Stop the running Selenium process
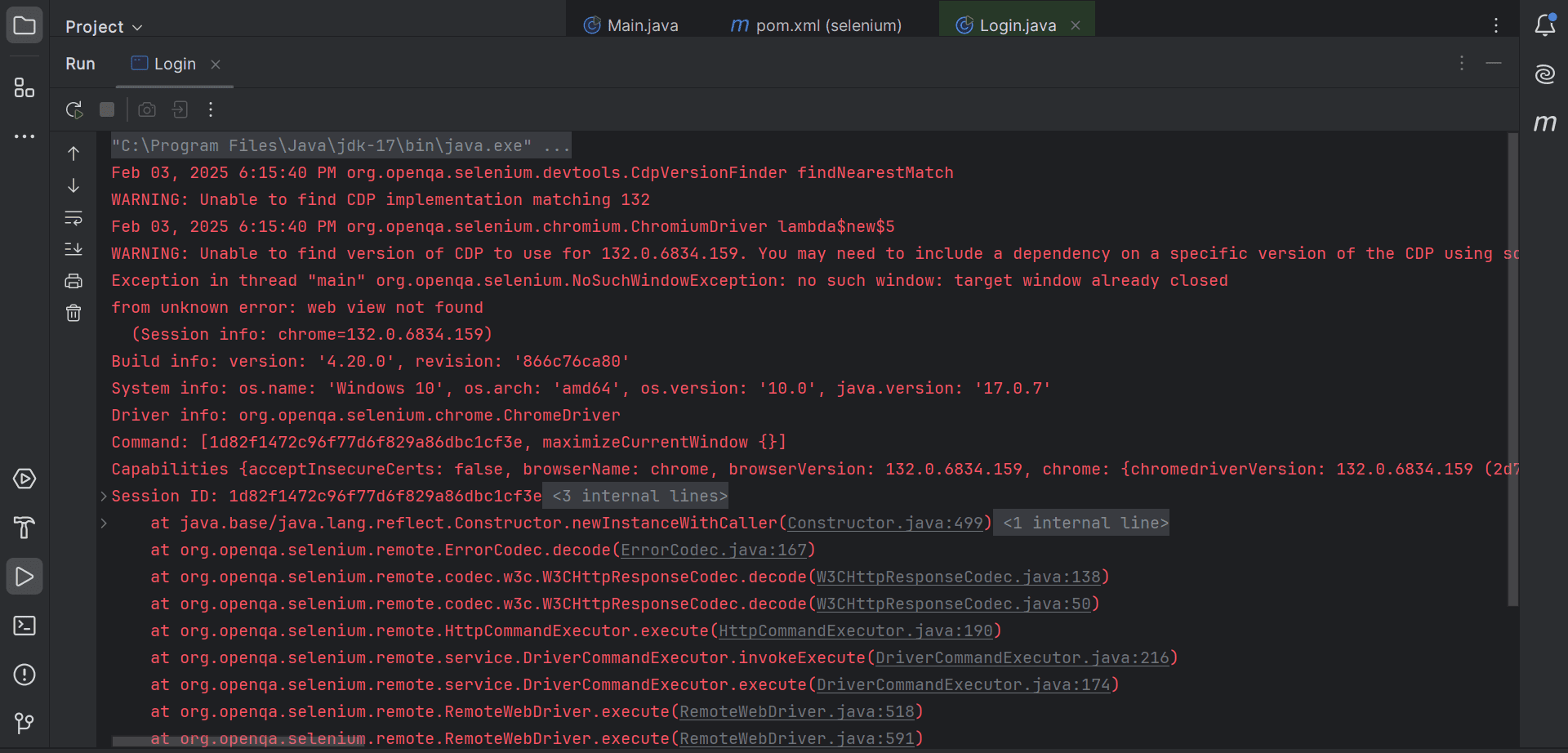 pyautogui.click(x=107, y=109)
